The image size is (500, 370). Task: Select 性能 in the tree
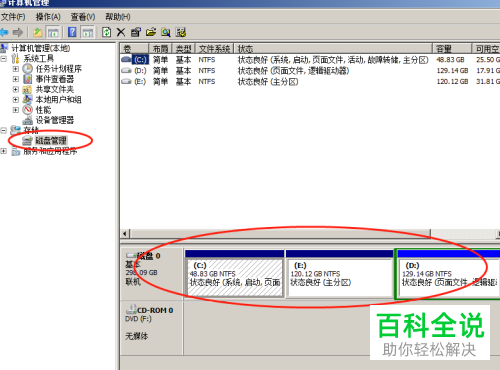click(43, 110)
